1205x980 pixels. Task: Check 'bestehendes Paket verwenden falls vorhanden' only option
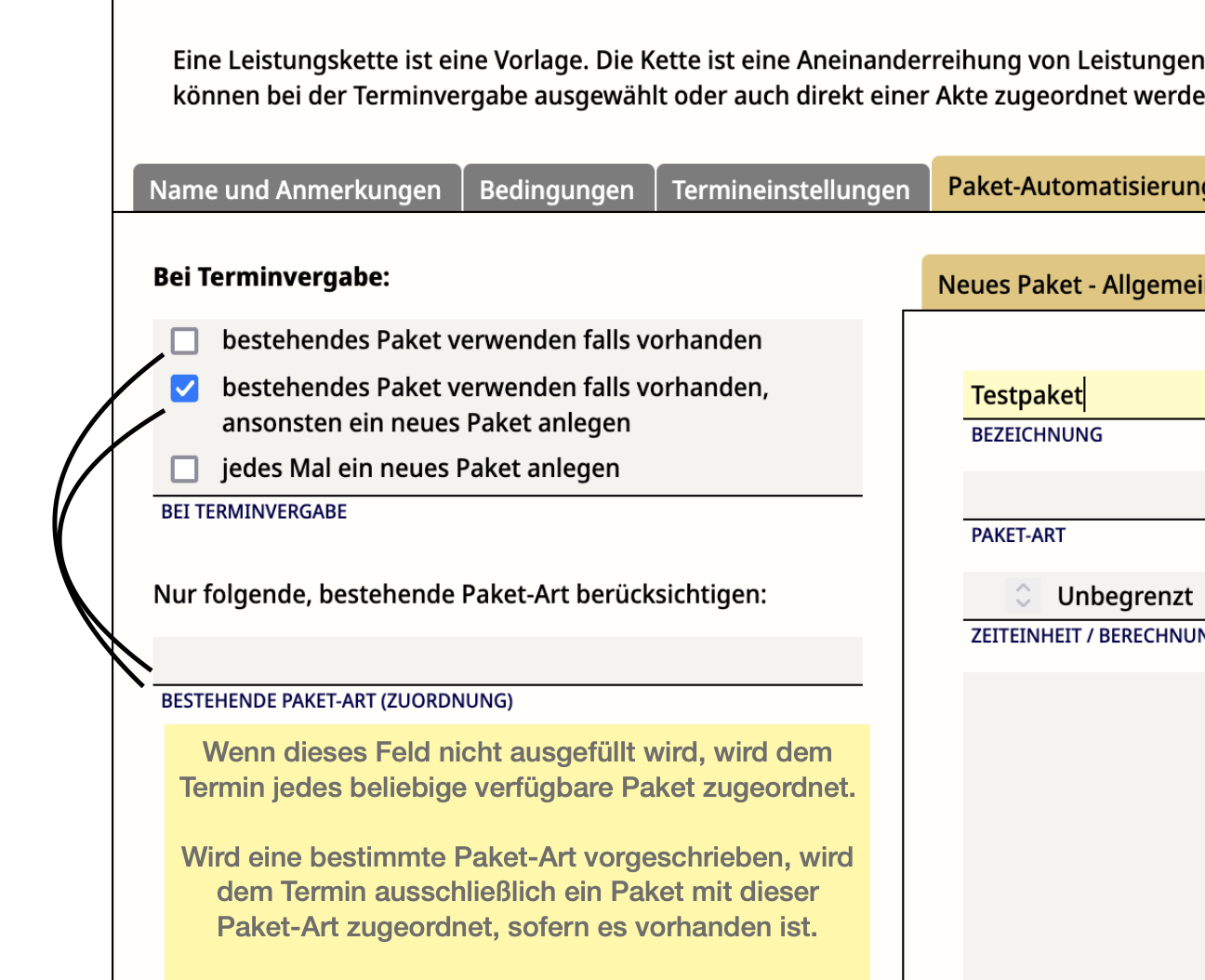click(x=185, y=340)
